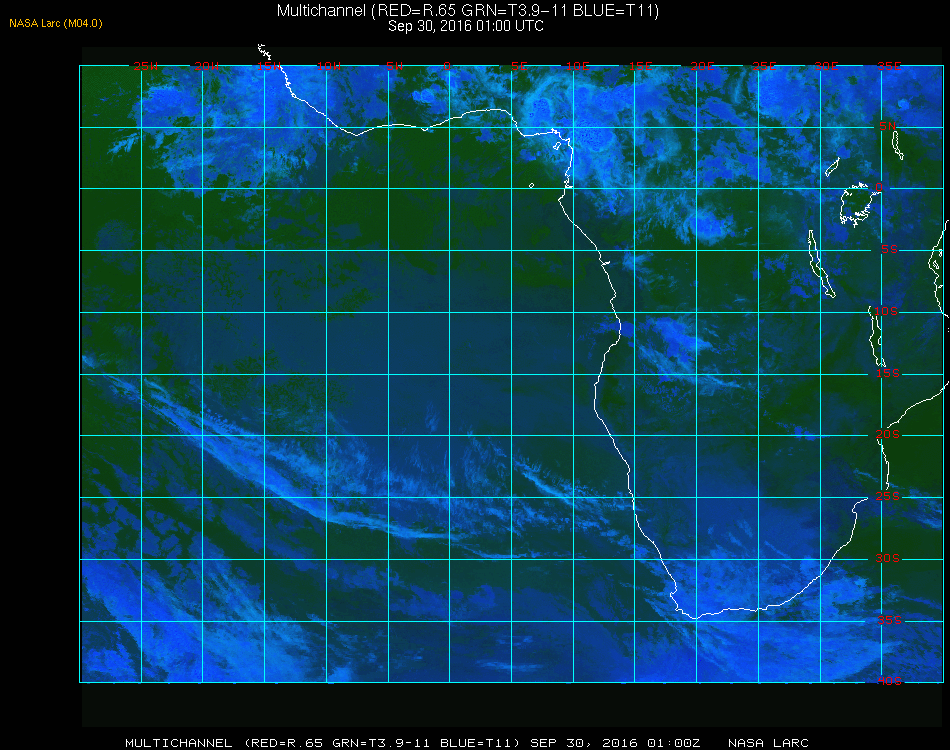This screenshot has height=750, width=950.
Task: Click the 35E longitude label
Action: 889,65
